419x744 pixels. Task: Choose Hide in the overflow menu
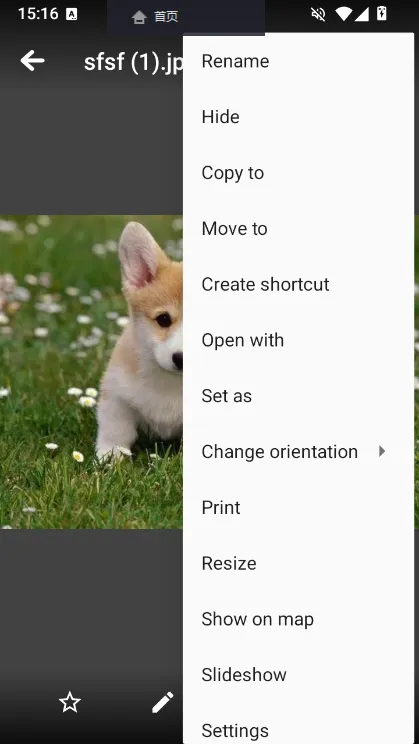pyautogui.click(x=298, y=117)
